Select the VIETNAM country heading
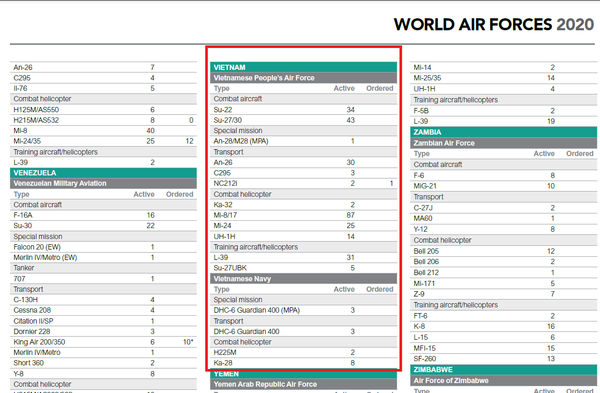Image resolution: width=600 pixels, height=393 pixels. (x=303, y=67)
